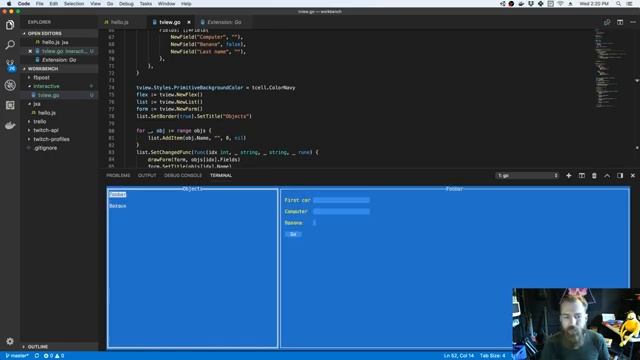Expand the fbpost folder
The image size is (640, 360).
41,78
